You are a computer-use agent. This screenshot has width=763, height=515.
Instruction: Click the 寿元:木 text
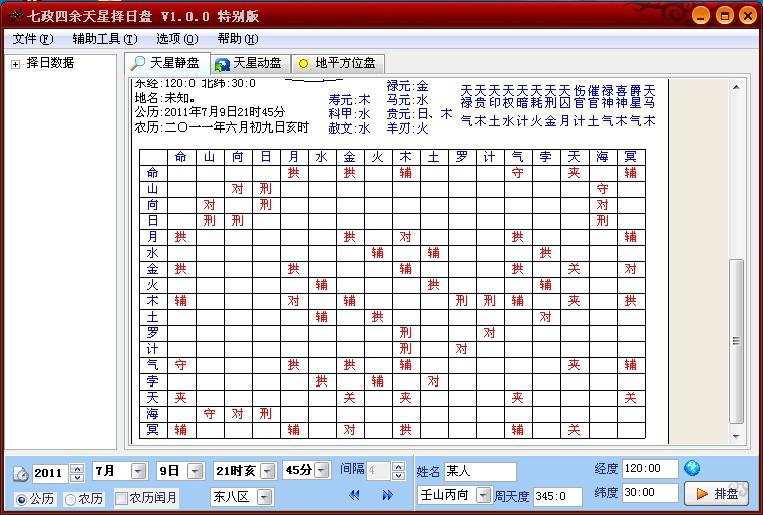point(349,100)
